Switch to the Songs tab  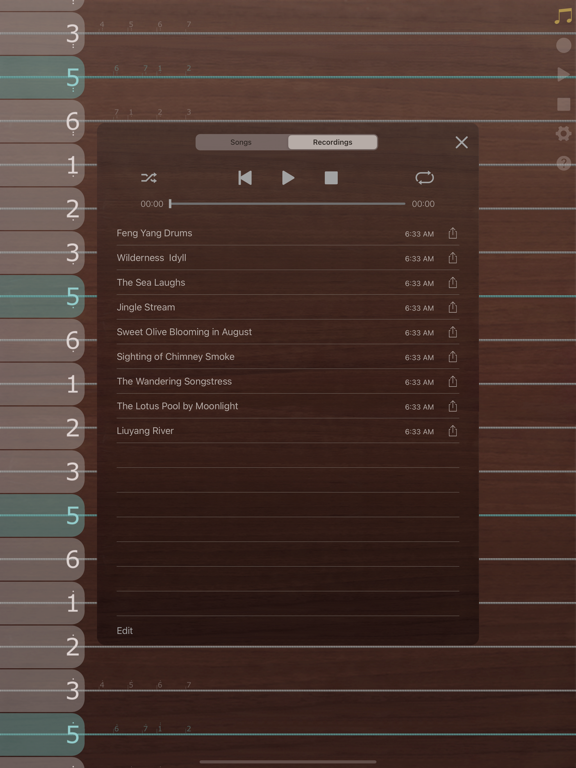click(241, 142)
